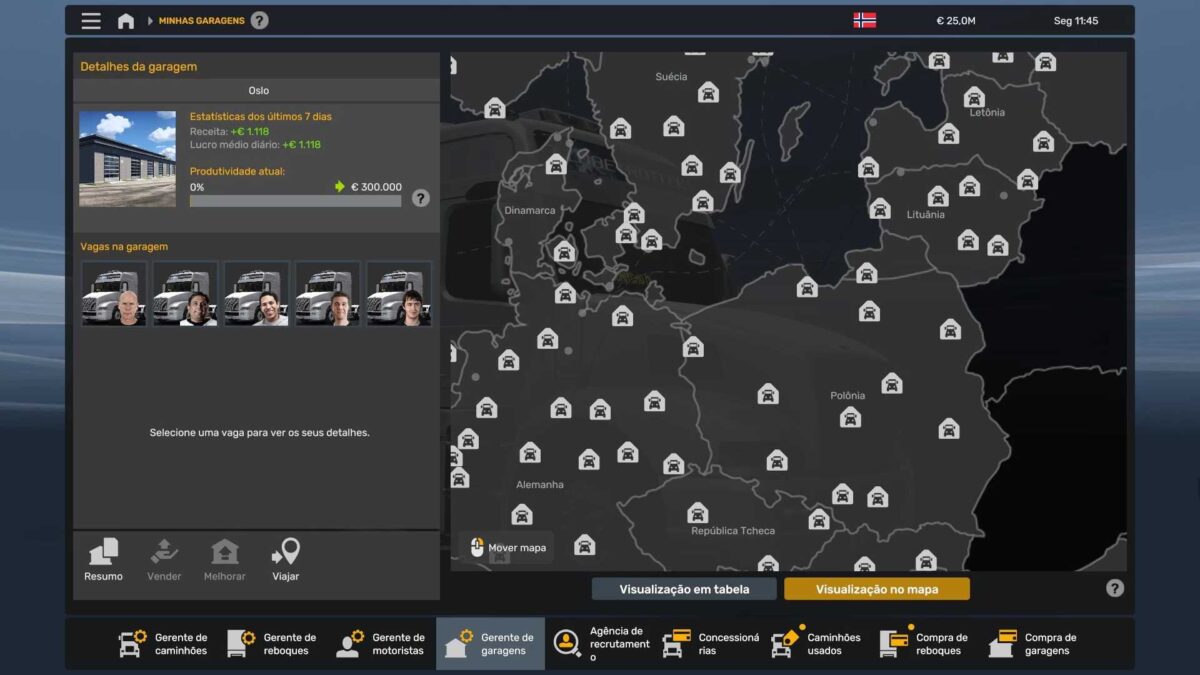The width and height of the screenshot is (1200, 675).
Task: Open Gerente de motoristas tab
Action: (381, 644)
